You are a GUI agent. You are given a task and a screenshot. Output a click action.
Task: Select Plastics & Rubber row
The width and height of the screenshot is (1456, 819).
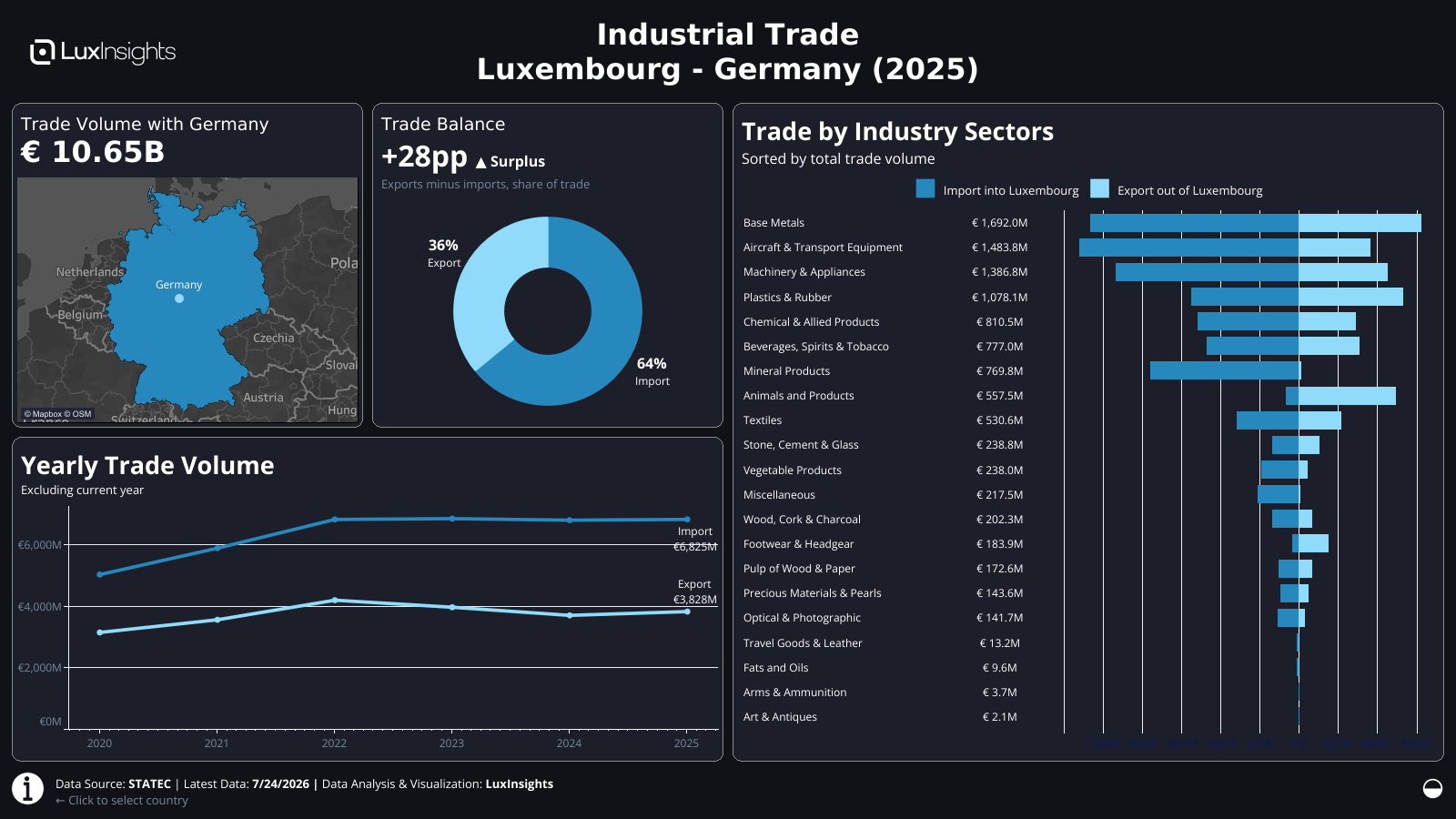tap(1083, 297)
